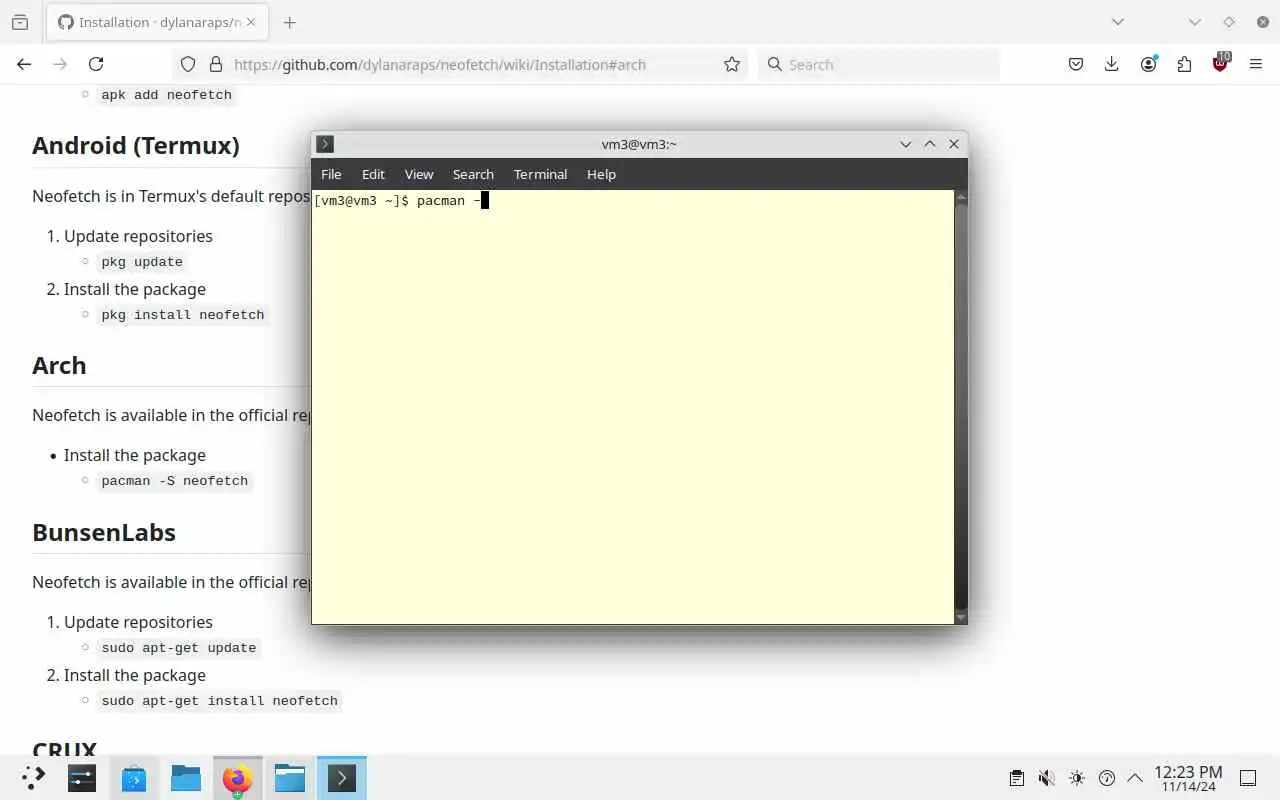
Task: Open terminal Edit menu
Action: tap(373, 174)
